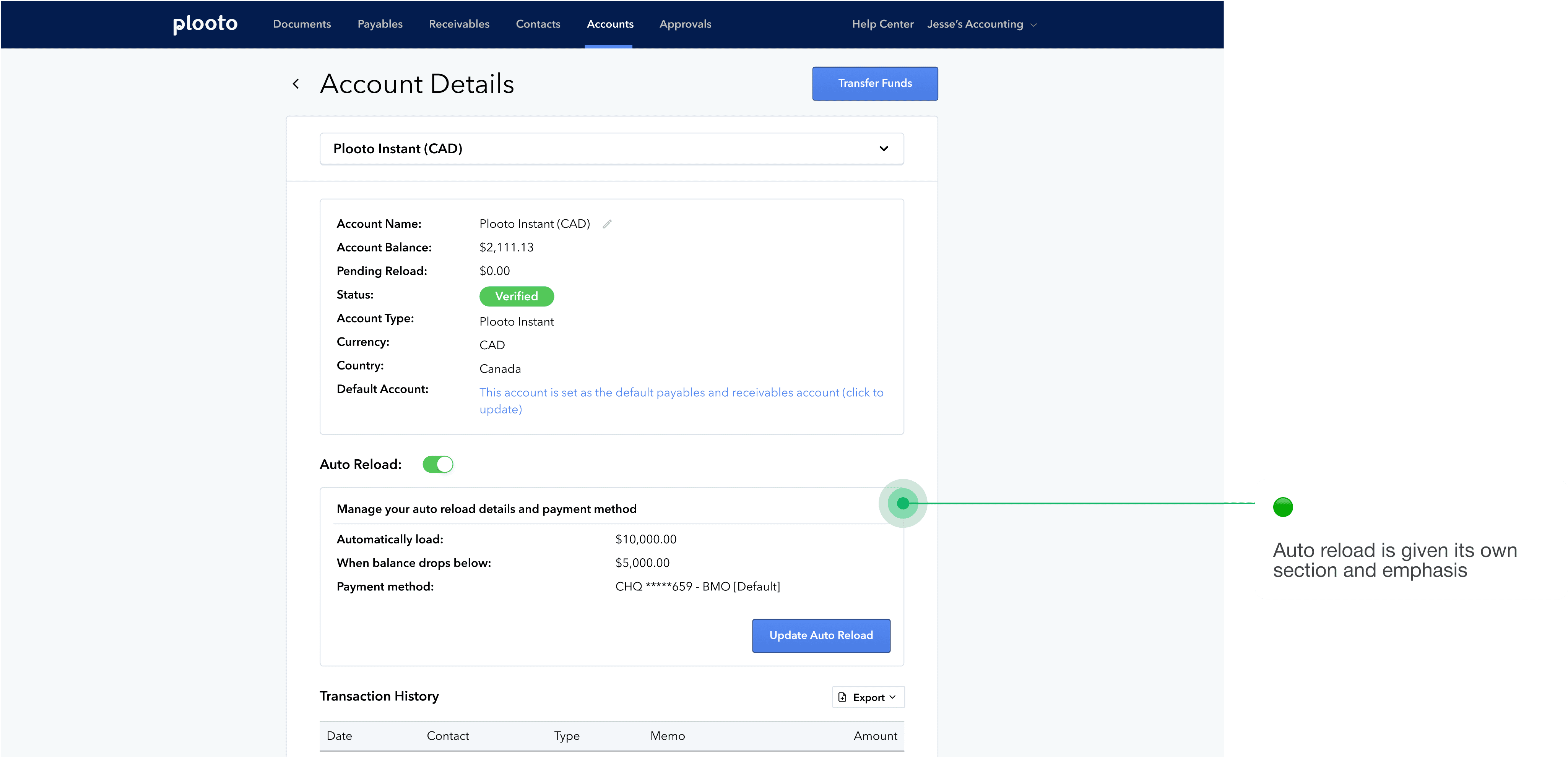Image resolution: width=1568 pixels, height=757 pixels.
Task: Go to the Documents tab
Action: (x=302, y=24)
